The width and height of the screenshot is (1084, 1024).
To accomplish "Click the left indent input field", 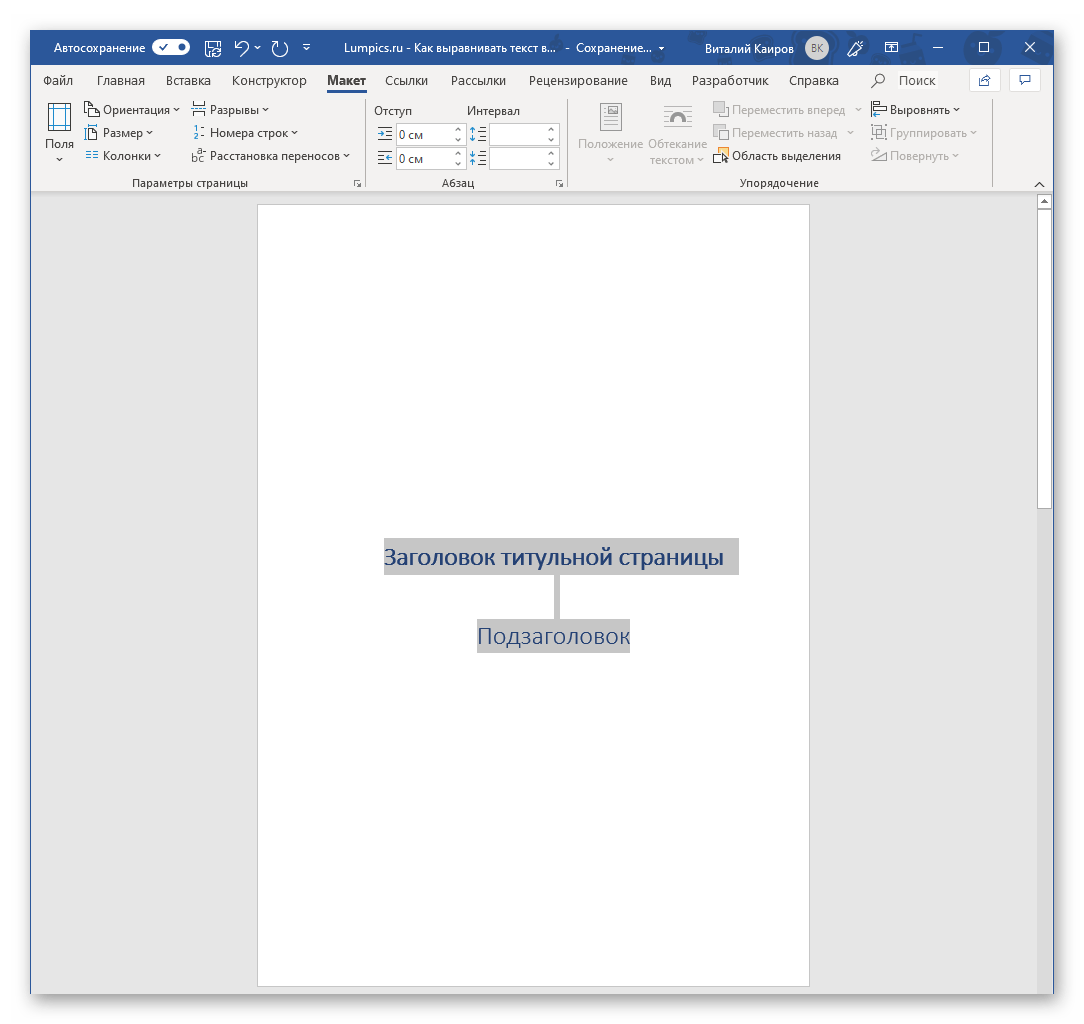I will pyautogui.click(x=424, y=134).
